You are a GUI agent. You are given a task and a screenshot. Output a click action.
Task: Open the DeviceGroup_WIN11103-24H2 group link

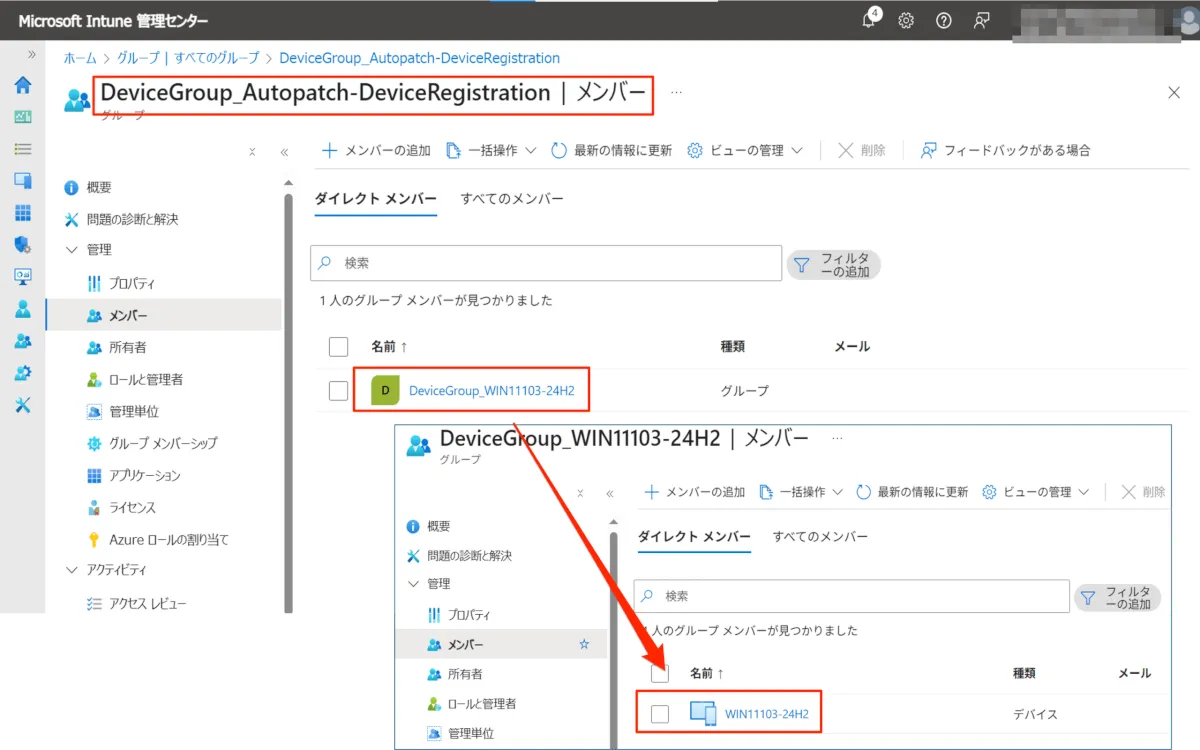(491, 391)
